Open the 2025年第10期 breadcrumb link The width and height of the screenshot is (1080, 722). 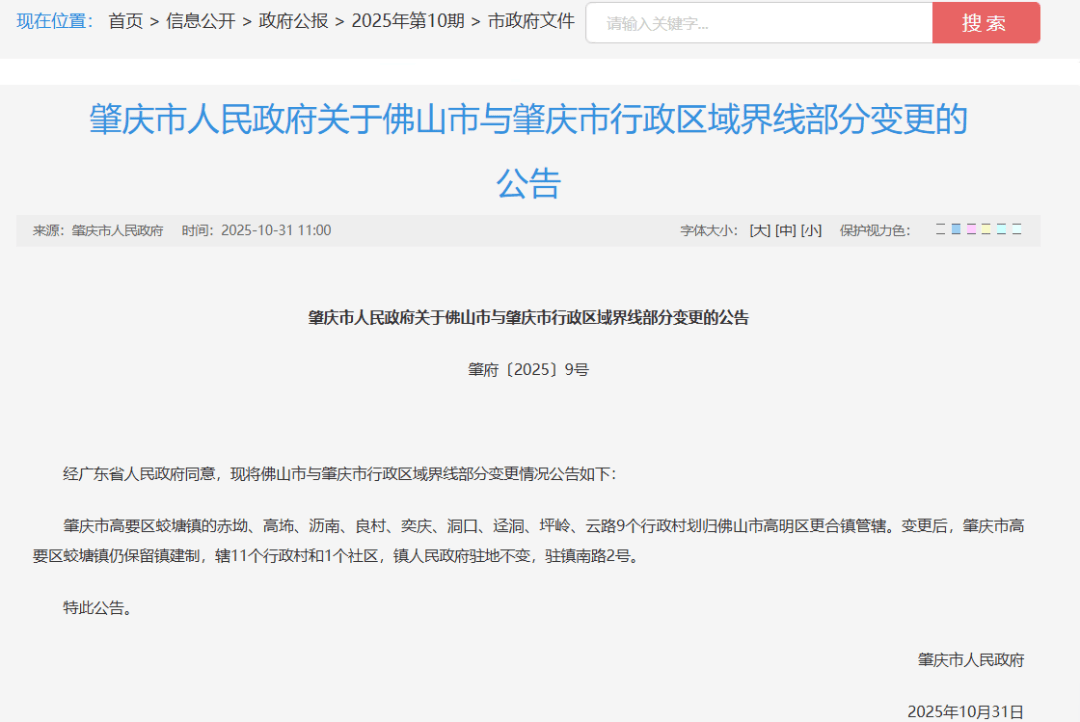point(408,21)
